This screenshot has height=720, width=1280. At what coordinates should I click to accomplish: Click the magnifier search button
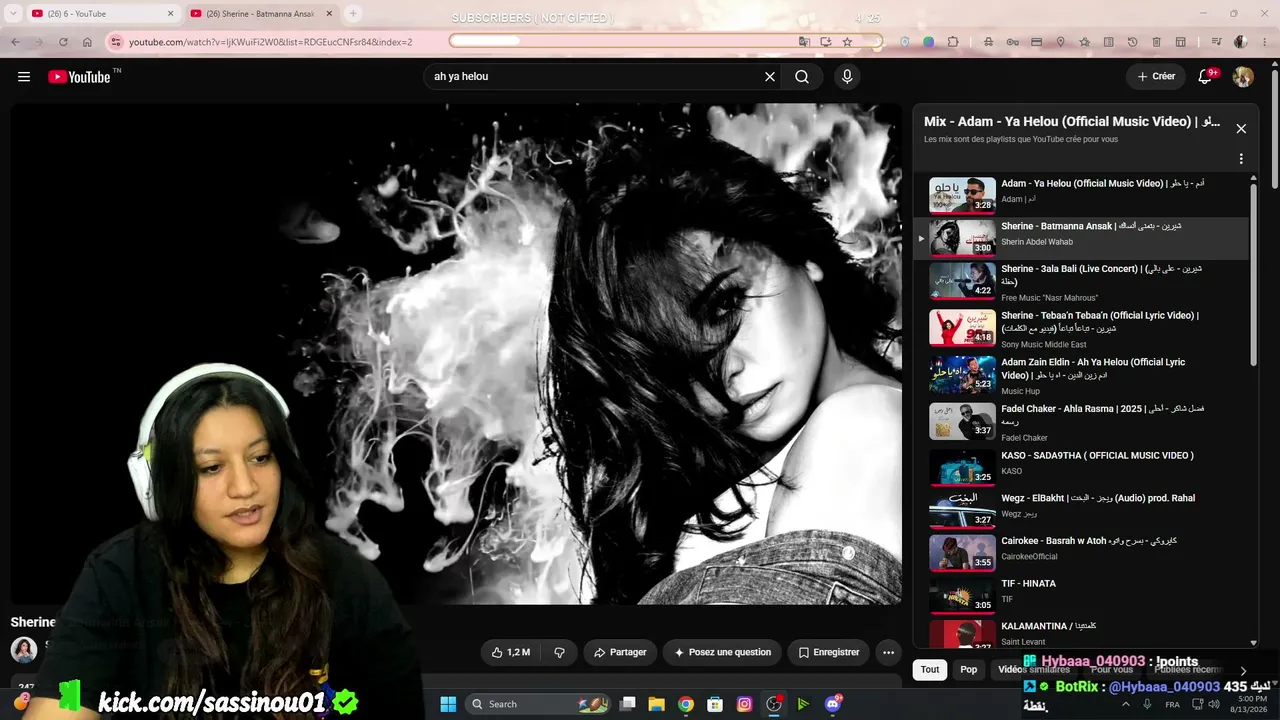point(802,77)
